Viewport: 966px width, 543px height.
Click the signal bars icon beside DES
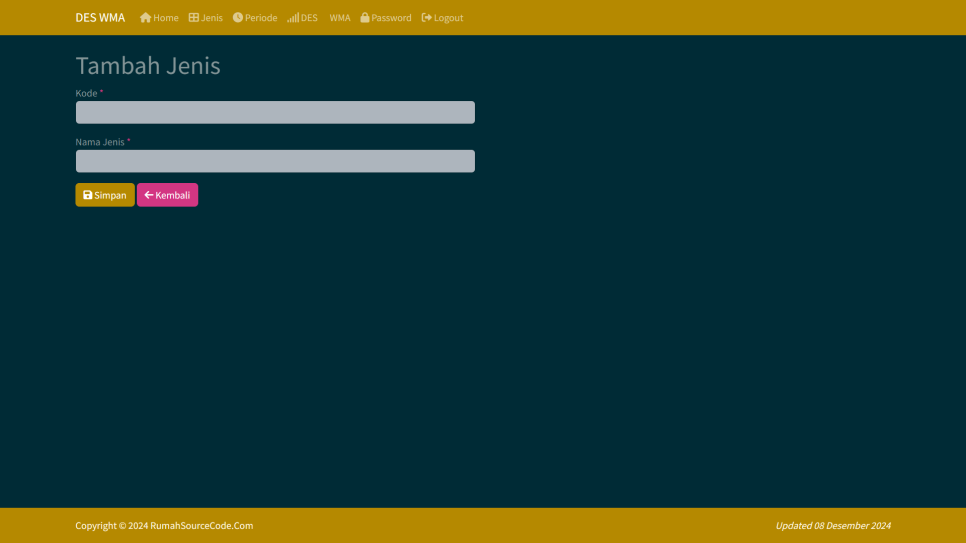293,18
